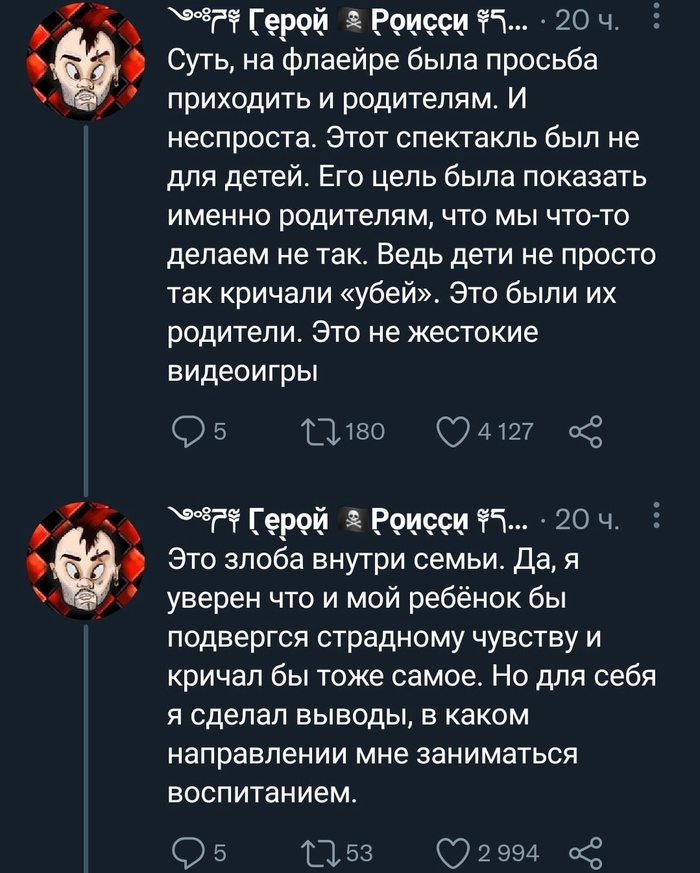Open the three-dot menu on the first tweet
Viewport: 700px width, 873px height.
click(655, 18)
